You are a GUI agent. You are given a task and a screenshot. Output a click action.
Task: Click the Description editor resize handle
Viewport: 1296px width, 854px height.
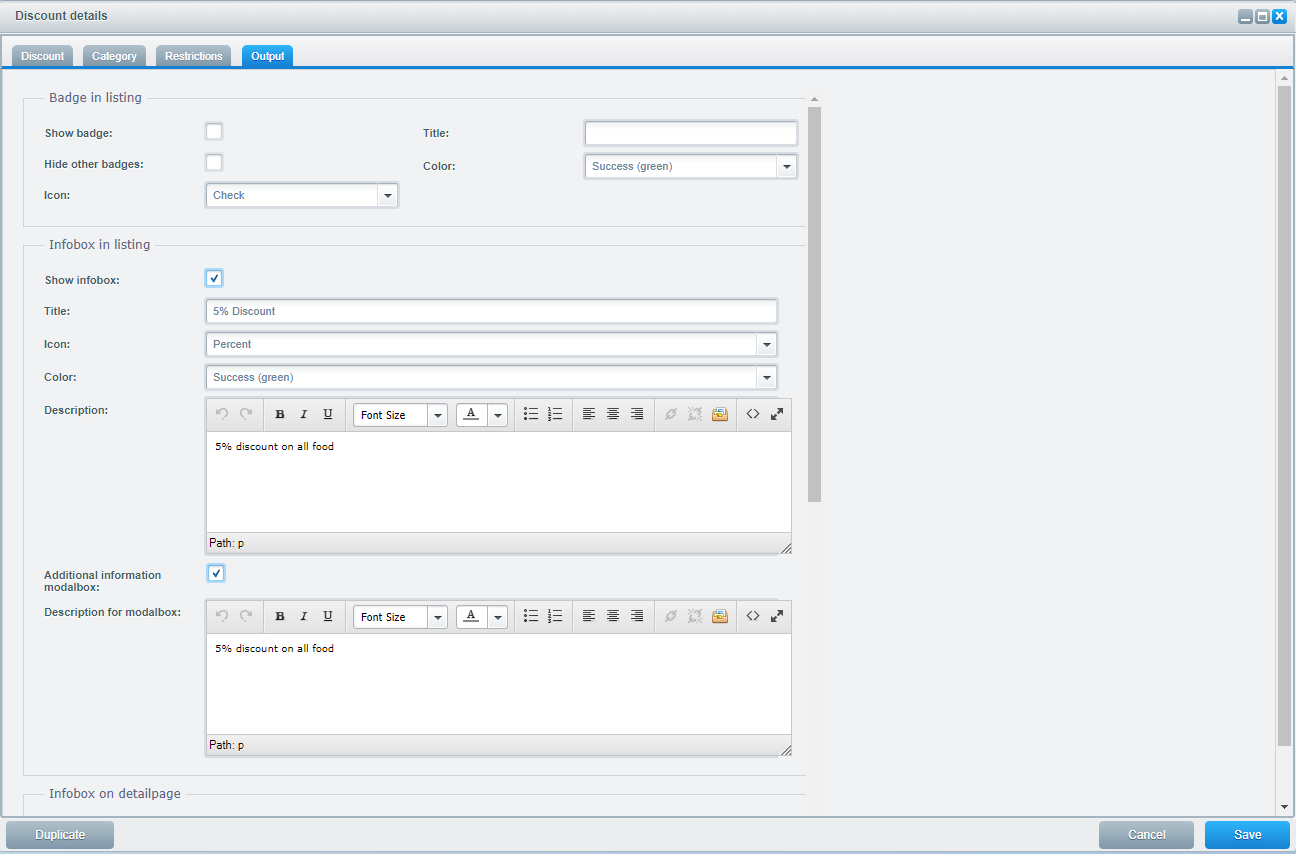(x=785, y=547)
